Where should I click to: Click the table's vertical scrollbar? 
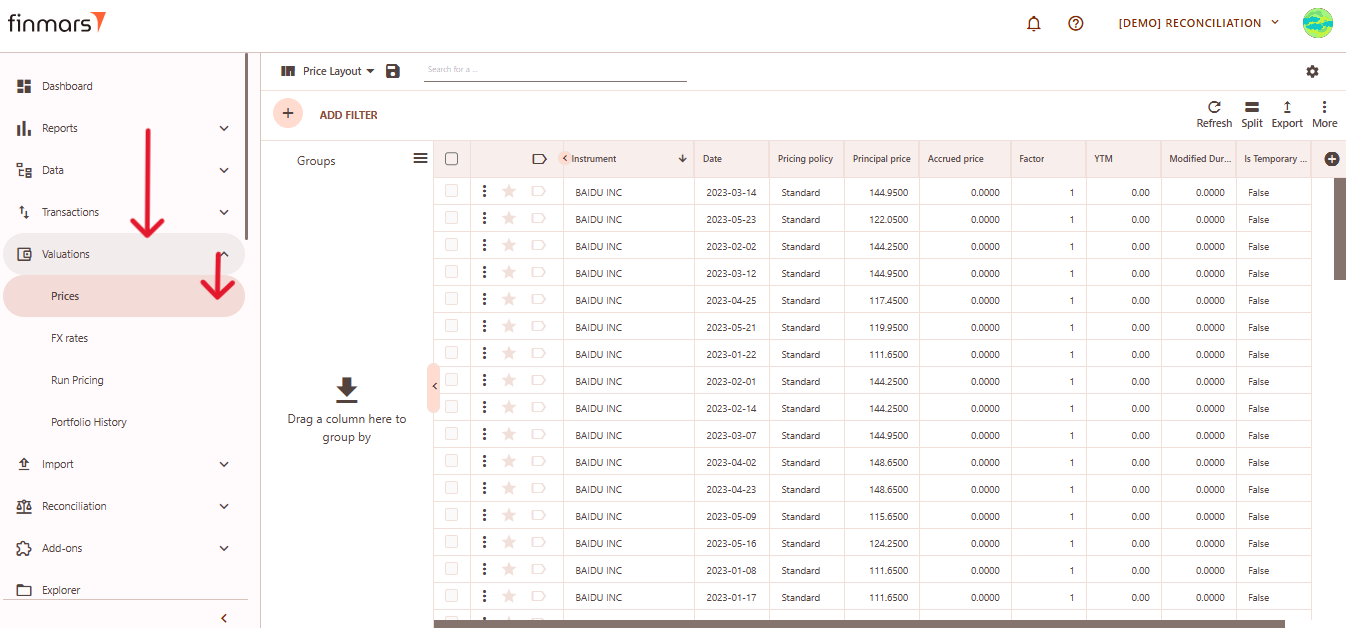[x=1340, y=230]
